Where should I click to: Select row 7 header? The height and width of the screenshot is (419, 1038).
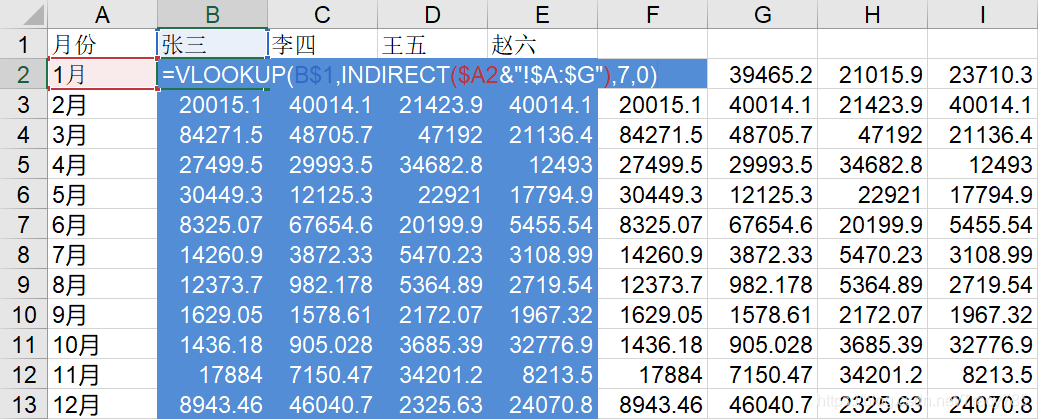[x=24, y=224]
